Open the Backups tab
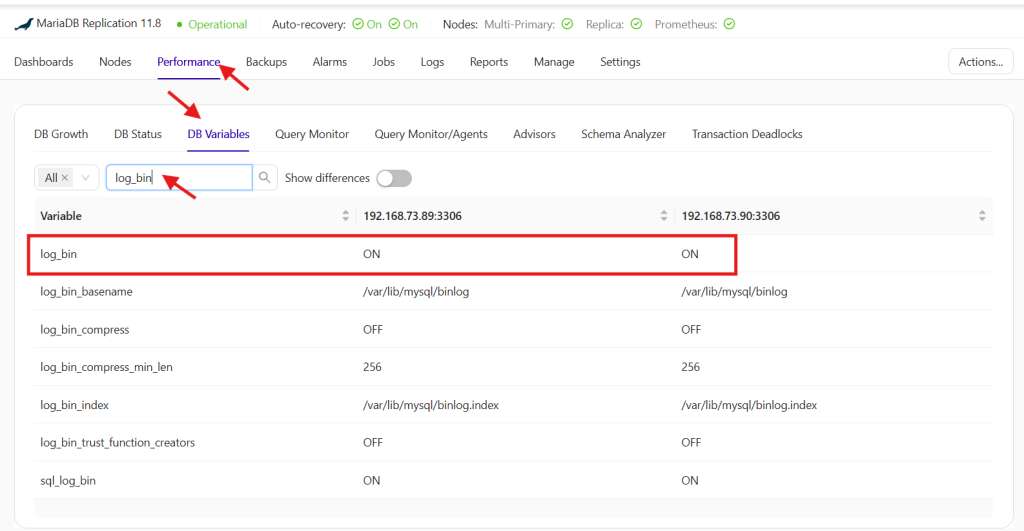Viewport: 1024px width, 531px height. pos(266,62)
